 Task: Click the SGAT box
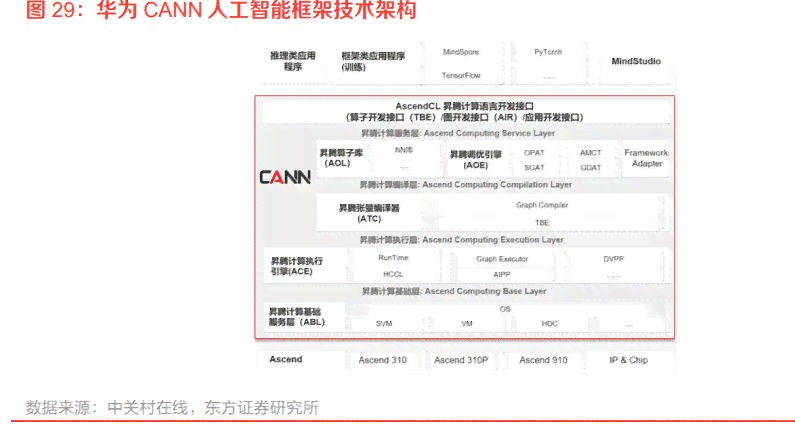(x=534, y=167)
